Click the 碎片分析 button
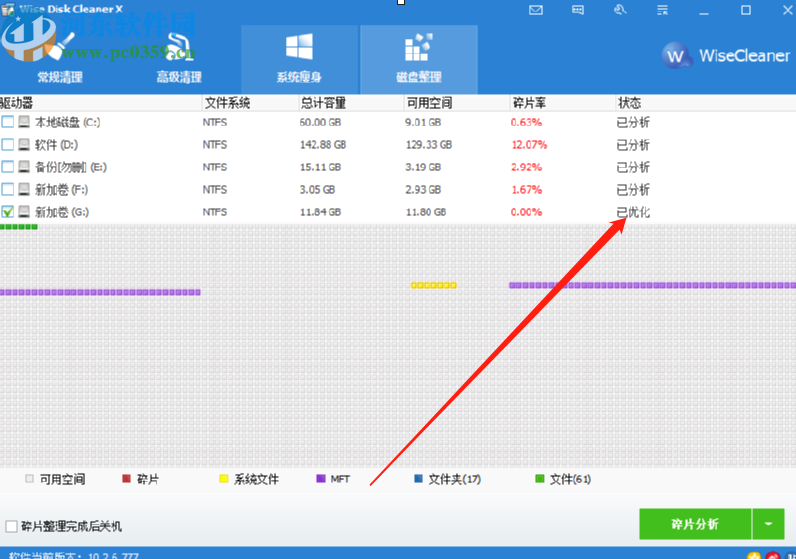796x559 pixels. (695, 524)
